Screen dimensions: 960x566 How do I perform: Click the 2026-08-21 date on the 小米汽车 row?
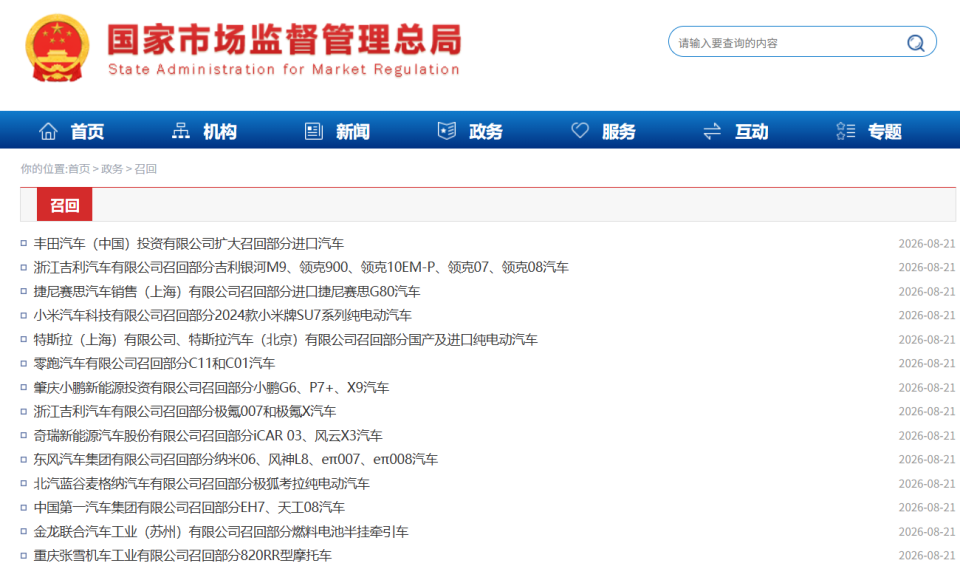[x=926, y=315]
